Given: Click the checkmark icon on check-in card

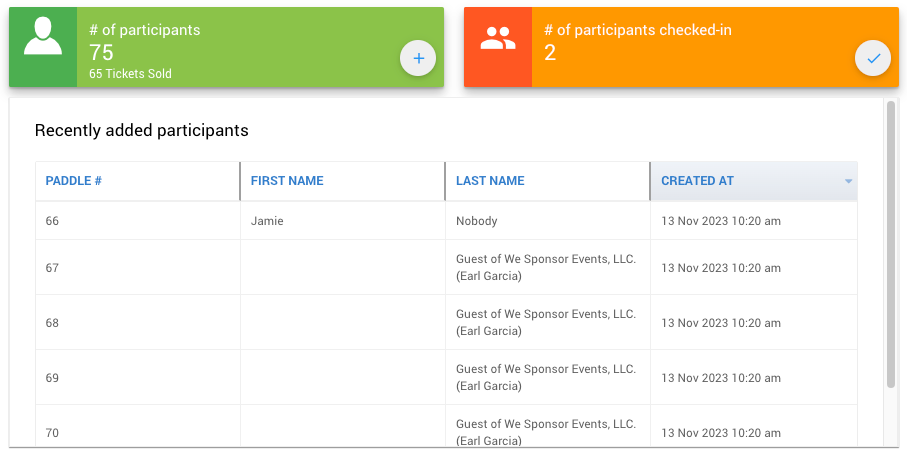Looking at the screenshot, I should pyautogui.click(x=873, y=59).
